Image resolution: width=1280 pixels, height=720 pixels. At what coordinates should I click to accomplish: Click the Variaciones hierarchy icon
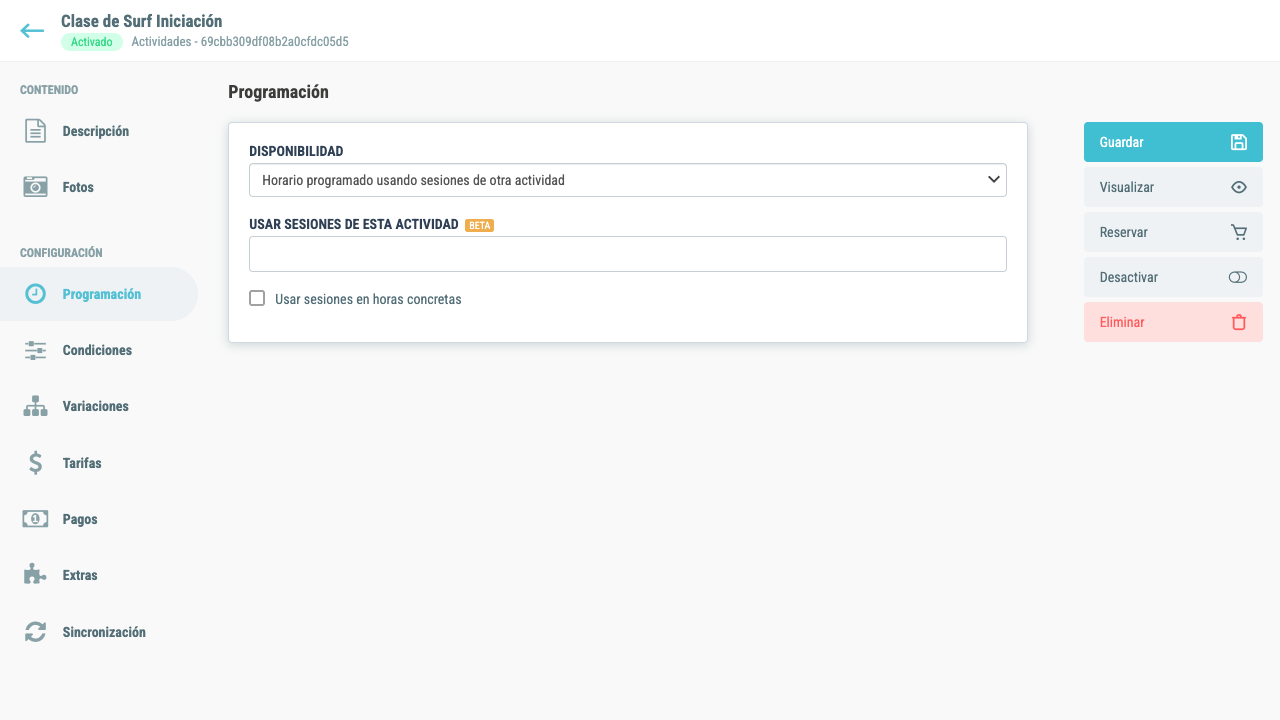[35, 406]
